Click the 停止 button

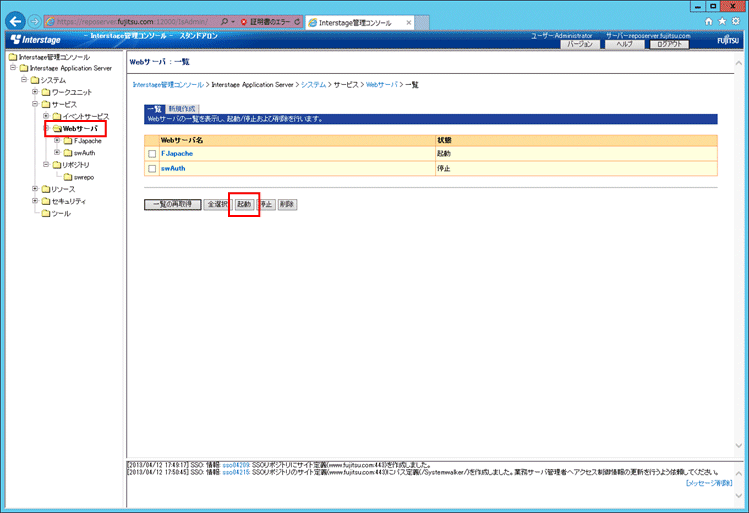click(266, 204)
